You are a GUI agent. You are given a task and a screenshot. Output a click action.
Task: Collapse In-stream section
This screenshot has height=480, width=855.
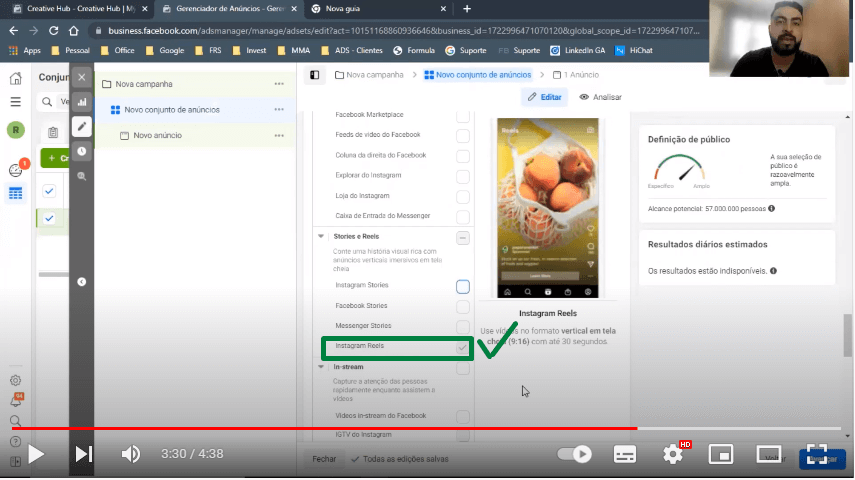[x=321, y=367]
